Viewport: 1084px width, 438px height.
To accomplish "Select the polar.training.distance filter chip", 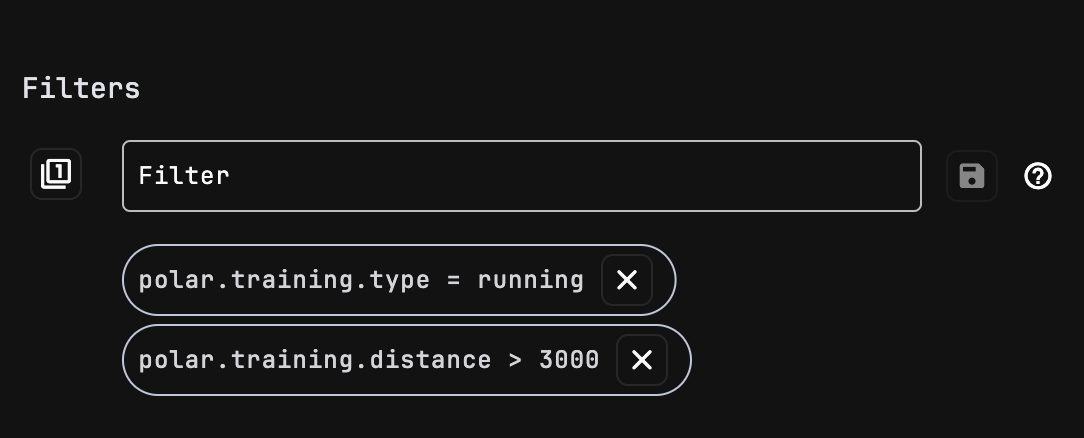I will point(406,360).
